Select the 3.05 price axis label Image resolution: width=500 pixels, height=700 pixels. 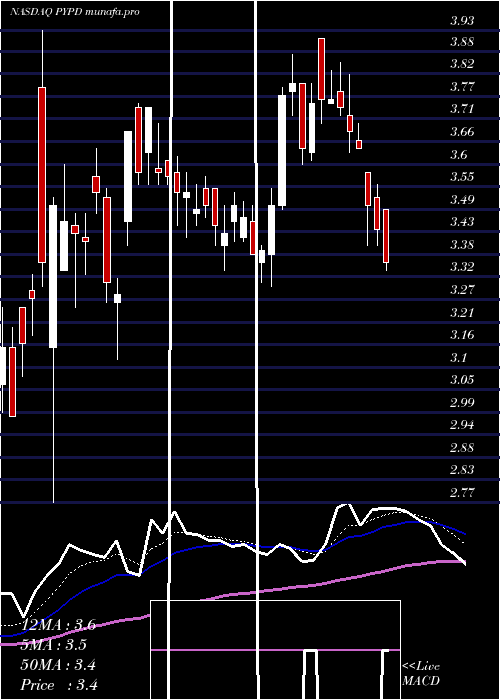tap(462, 380)
